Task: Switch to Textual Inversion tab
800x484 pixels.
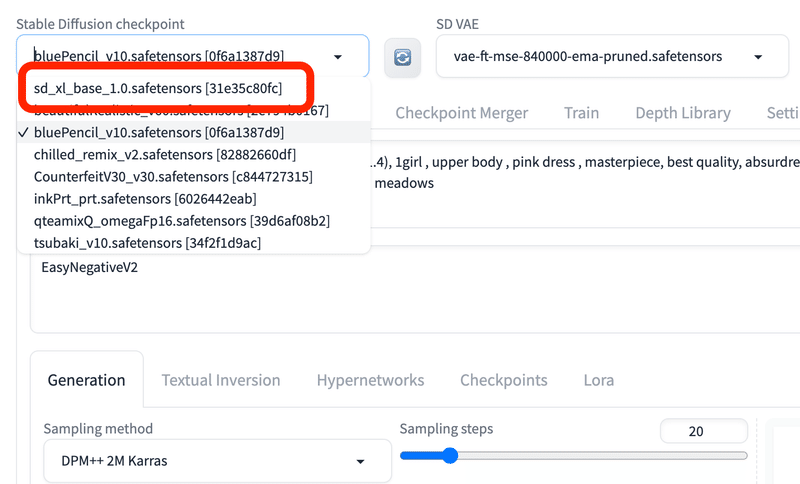Action: point(221,380)
